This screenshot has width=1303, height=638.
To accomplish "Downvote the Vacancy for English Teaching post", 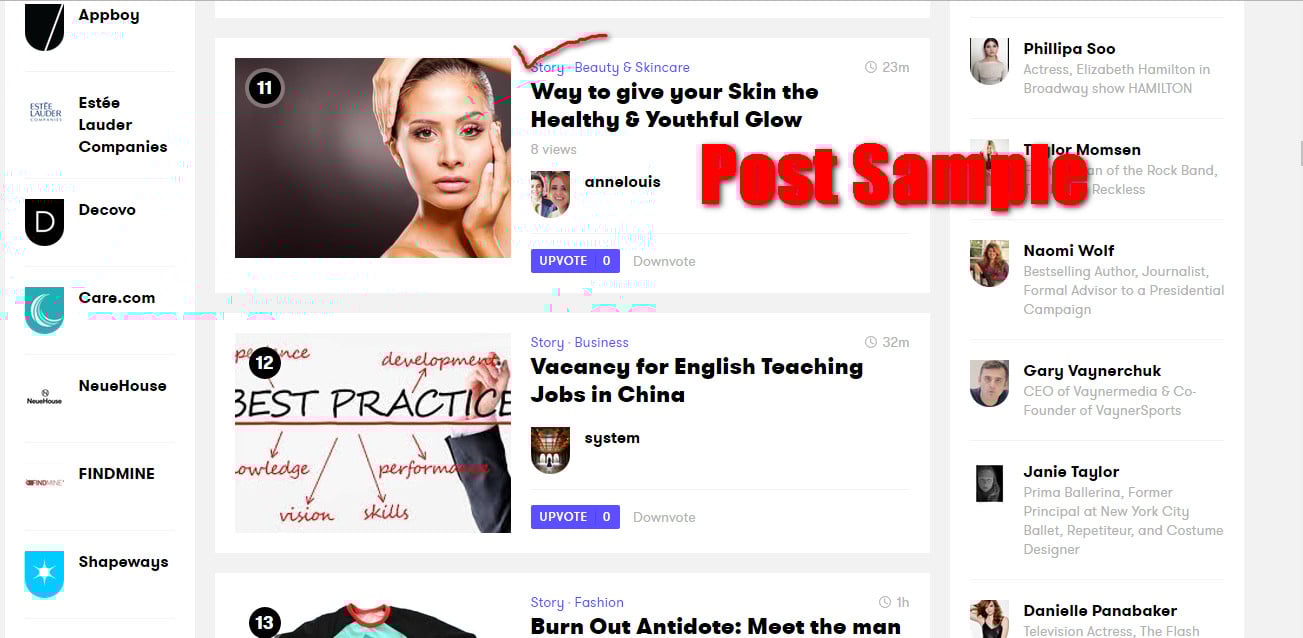I will coord(664,517).
